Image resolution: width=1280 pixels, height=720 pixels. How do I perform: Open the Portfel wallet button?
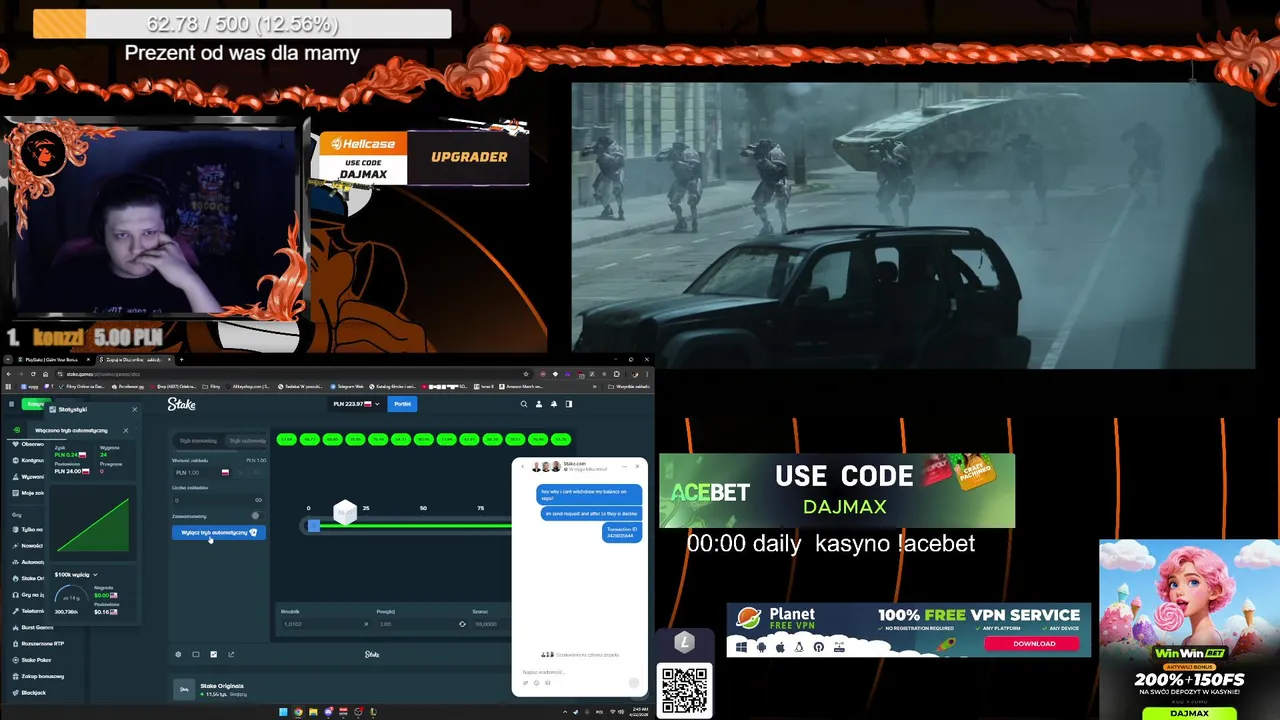[402, 404]
